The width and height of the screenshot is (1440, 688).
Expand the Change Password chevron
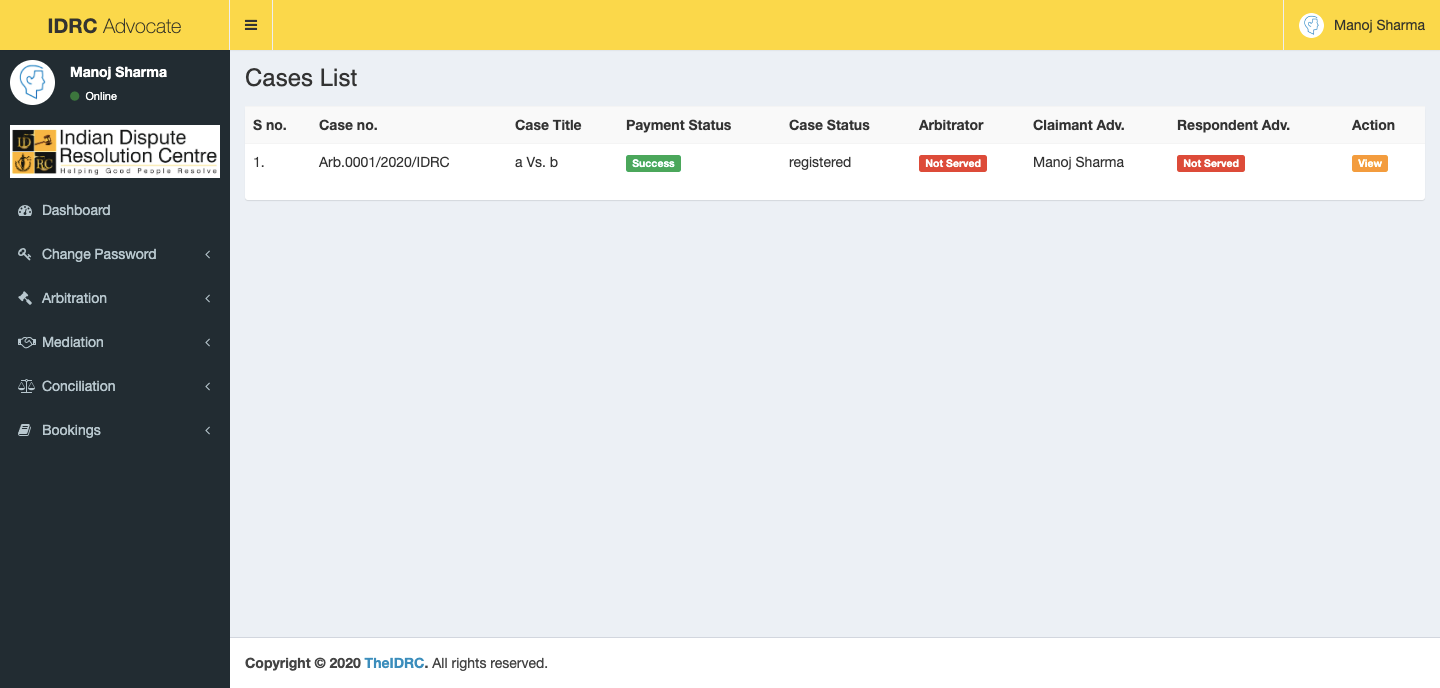pos(208,255)
